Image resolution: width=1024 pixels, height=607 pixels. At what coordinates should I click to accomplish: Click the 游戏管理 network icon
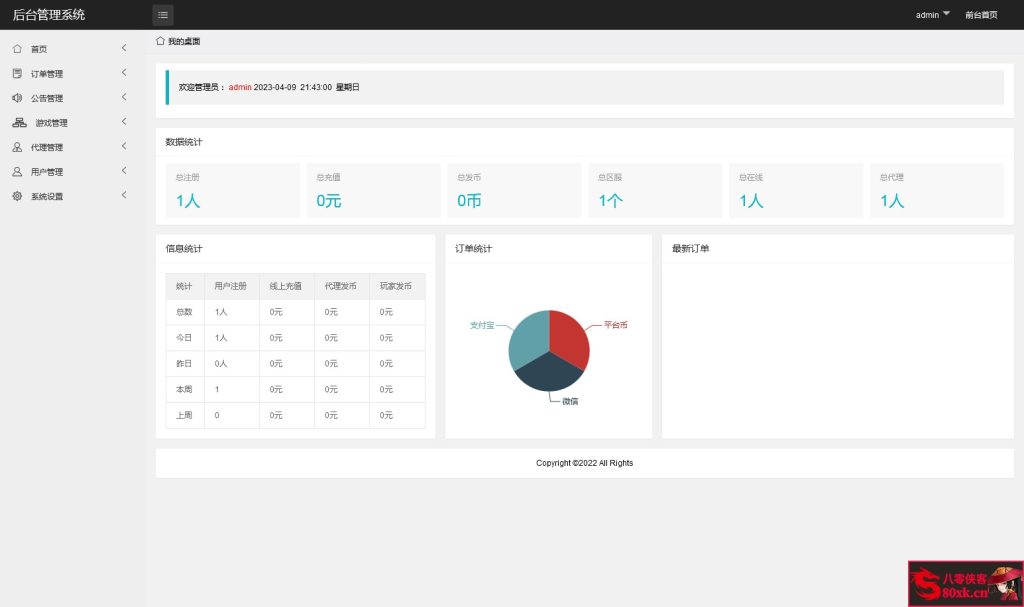19,123
